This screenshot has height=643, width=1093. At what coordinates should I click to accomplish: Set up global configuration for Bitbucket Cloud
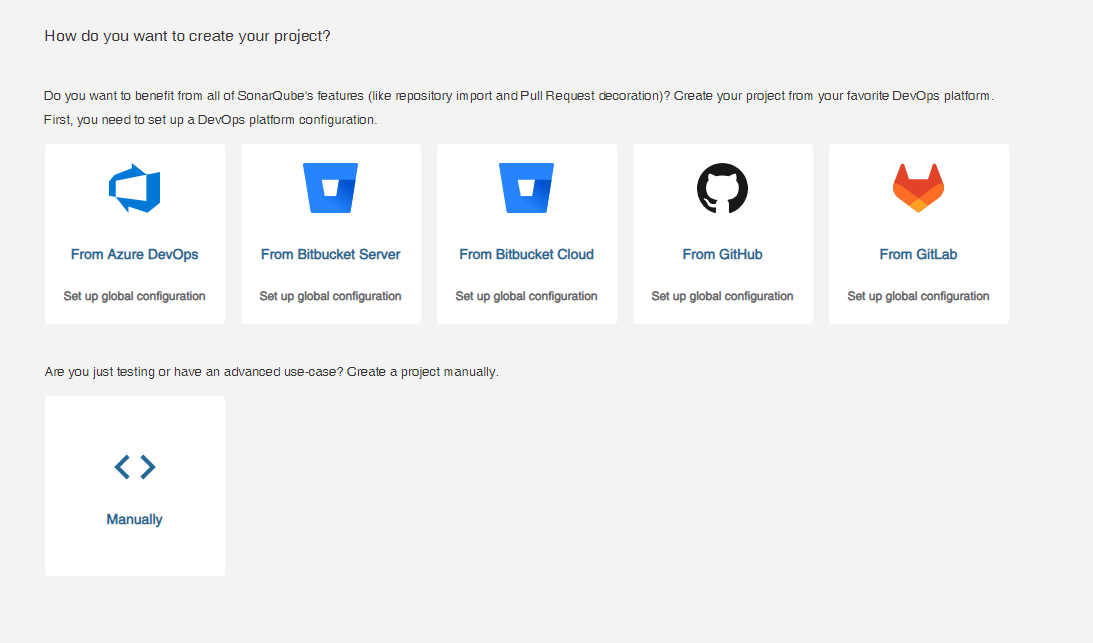coord(526,296)
